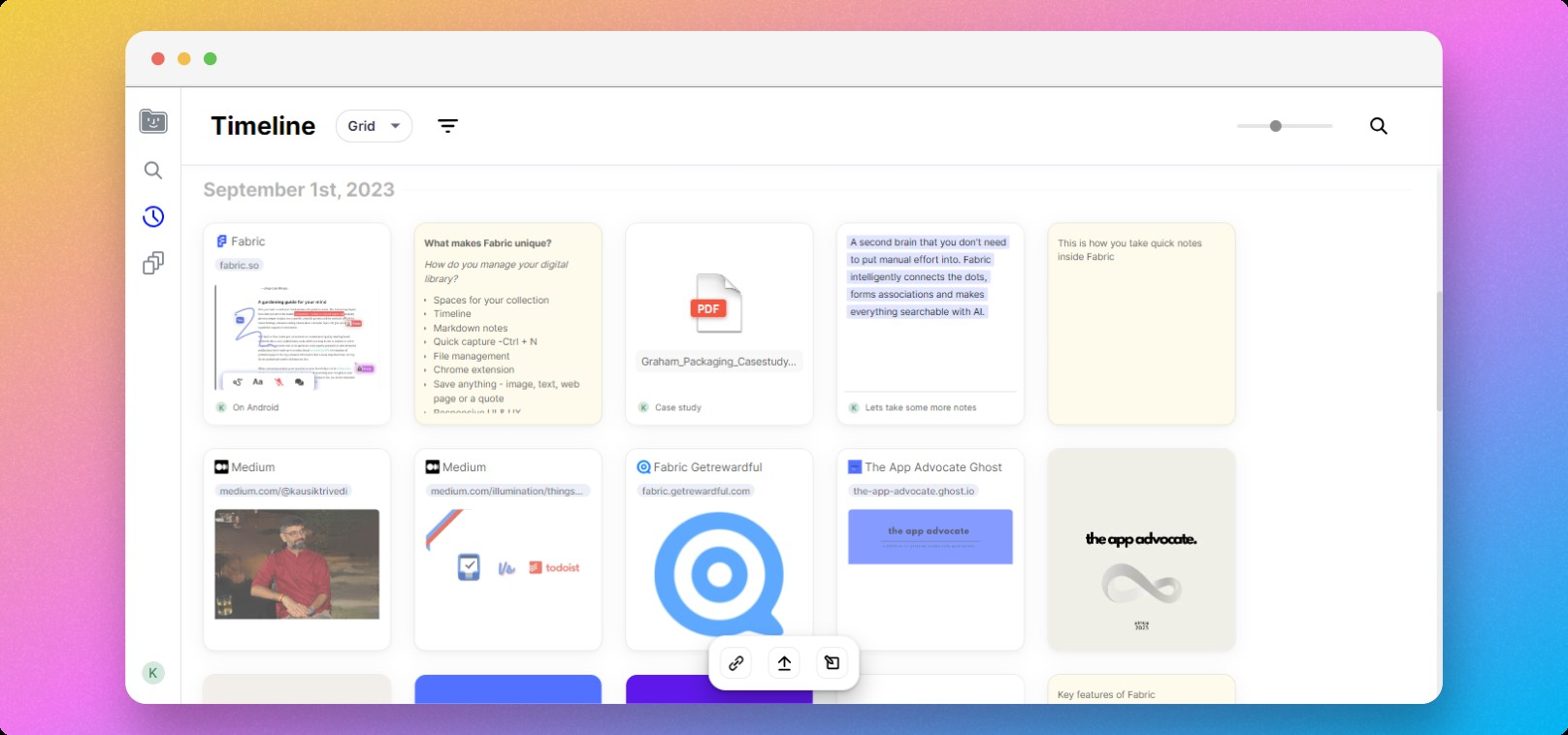Viewport: 1568px width, 735px height.
Task: Open the Grid view dropdown
Action: point(374,126)
